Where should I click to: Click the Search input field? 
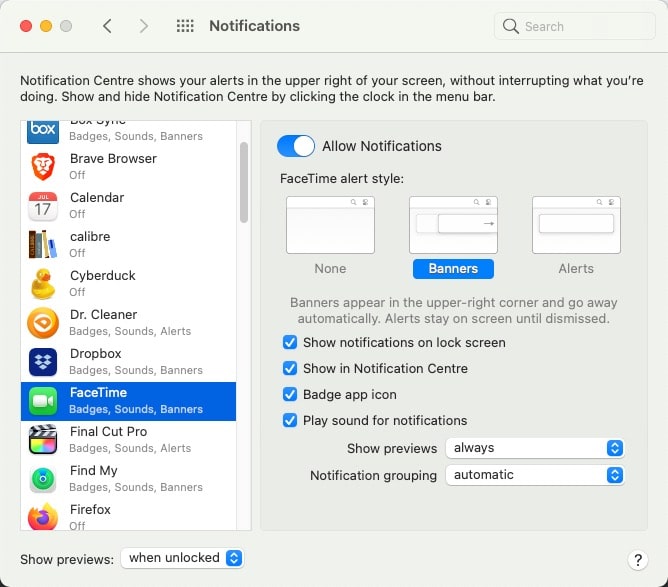click(x=575, y=26)
